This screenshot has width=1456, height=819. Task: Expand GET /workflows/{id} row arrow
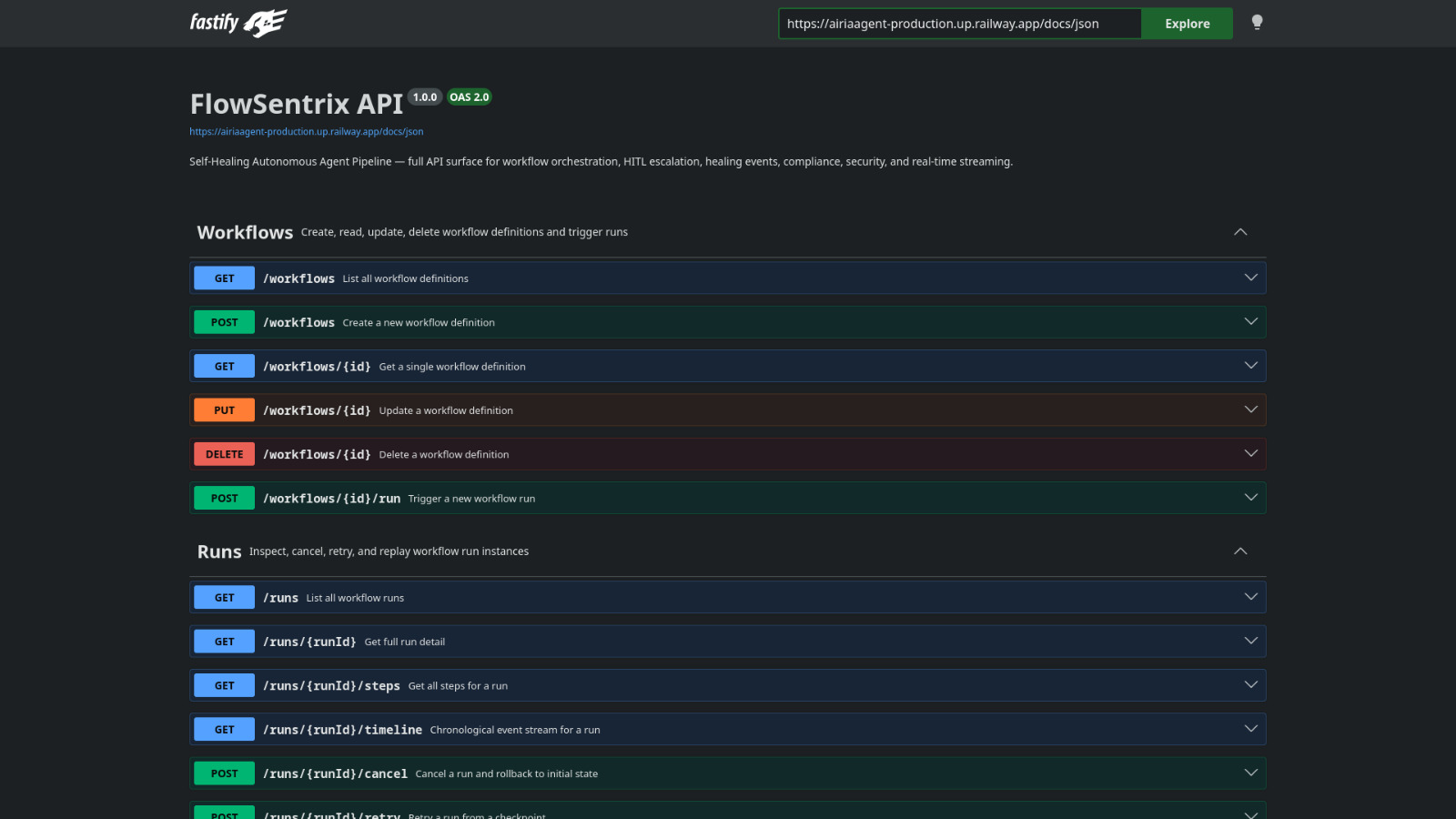tap(1251, 366)
